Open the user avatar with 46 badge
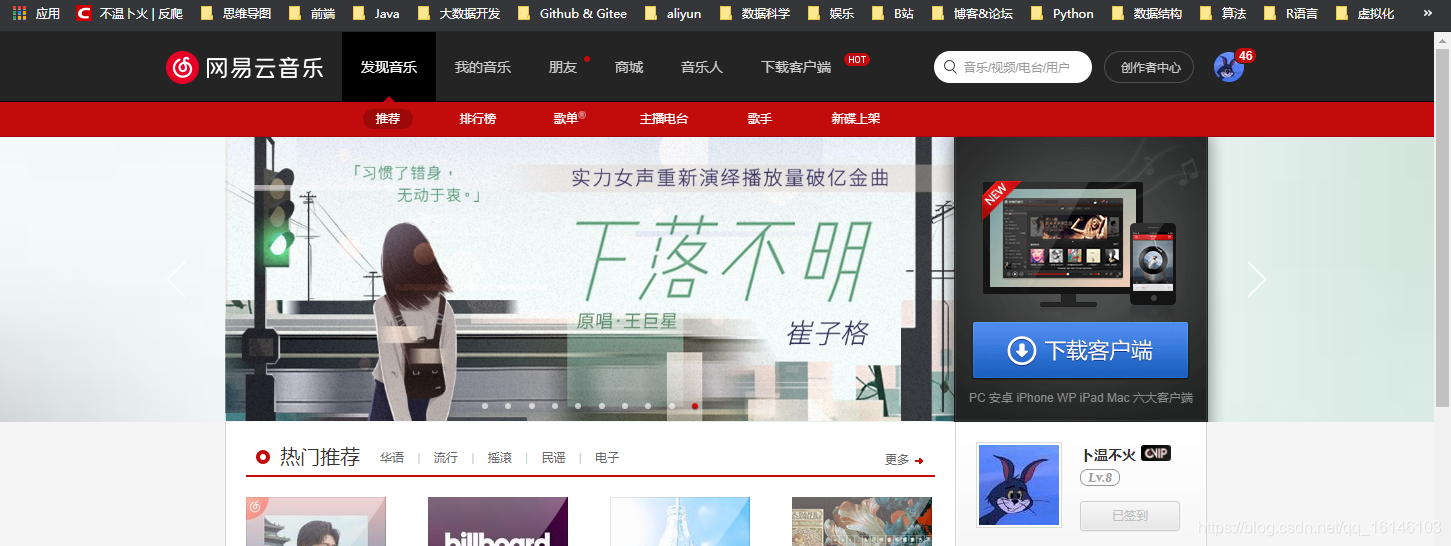Viewport: 1451px width, 546px height. [1229, 67]
